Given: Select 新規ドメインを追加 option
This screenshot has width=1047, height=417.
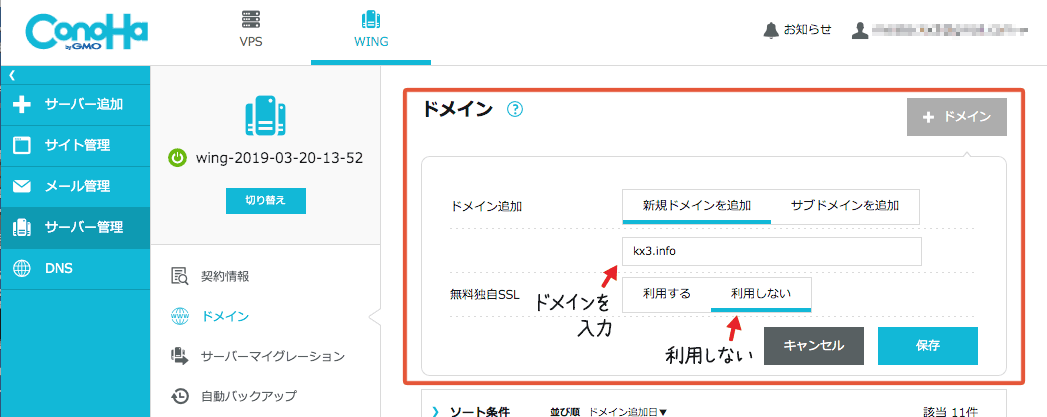Looking at the screenshot, I should (x=696, y=205).
